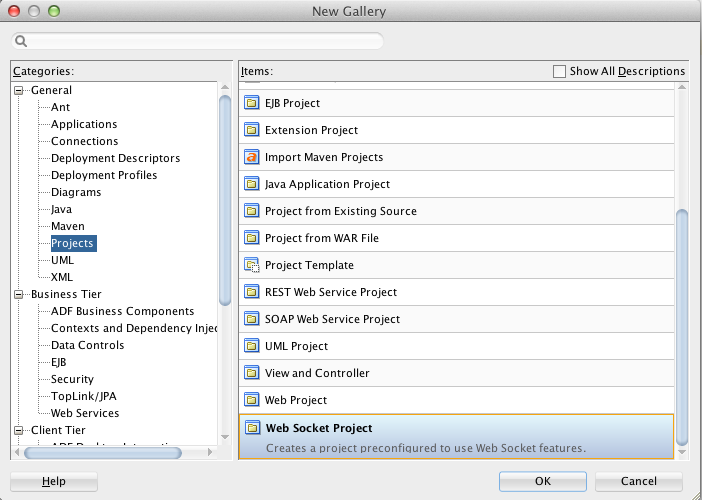Open the Help button

pyautogui.click(x=54, y=481)
